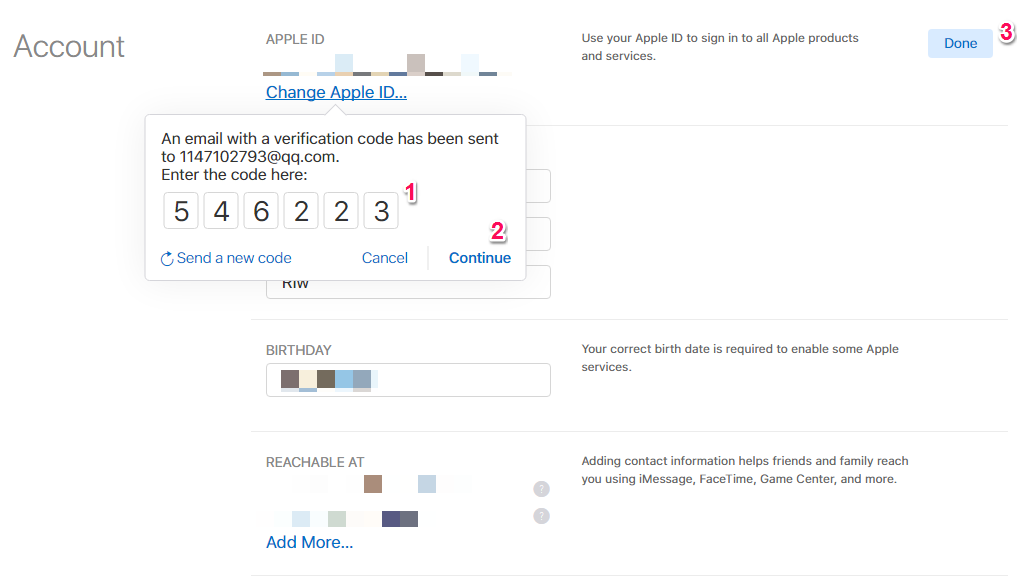Click the 'Adding contact information helps friends' description
Screen dimensions: 1027x576
[745, 470]
